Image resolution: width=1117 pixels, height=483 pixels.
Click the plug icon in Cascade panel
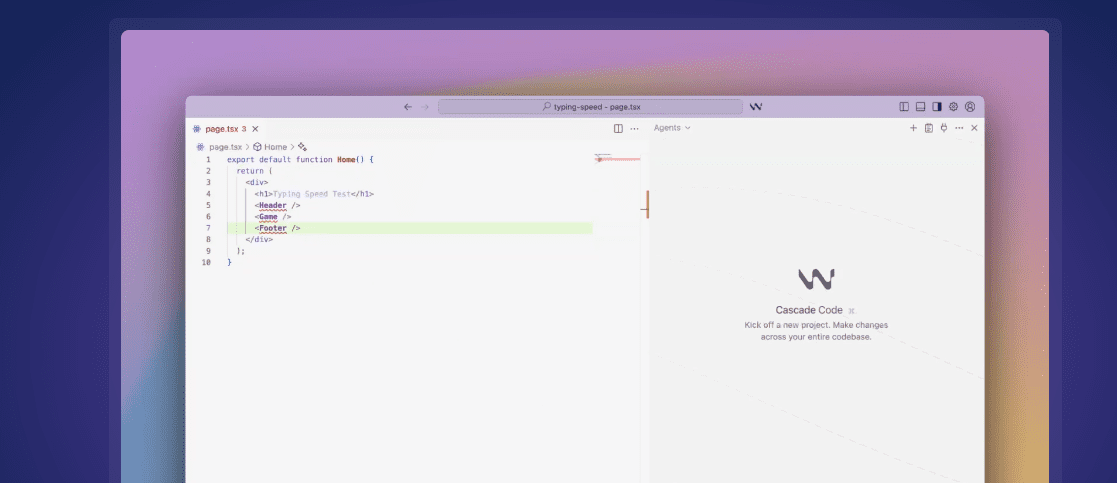tap(944, 128)
